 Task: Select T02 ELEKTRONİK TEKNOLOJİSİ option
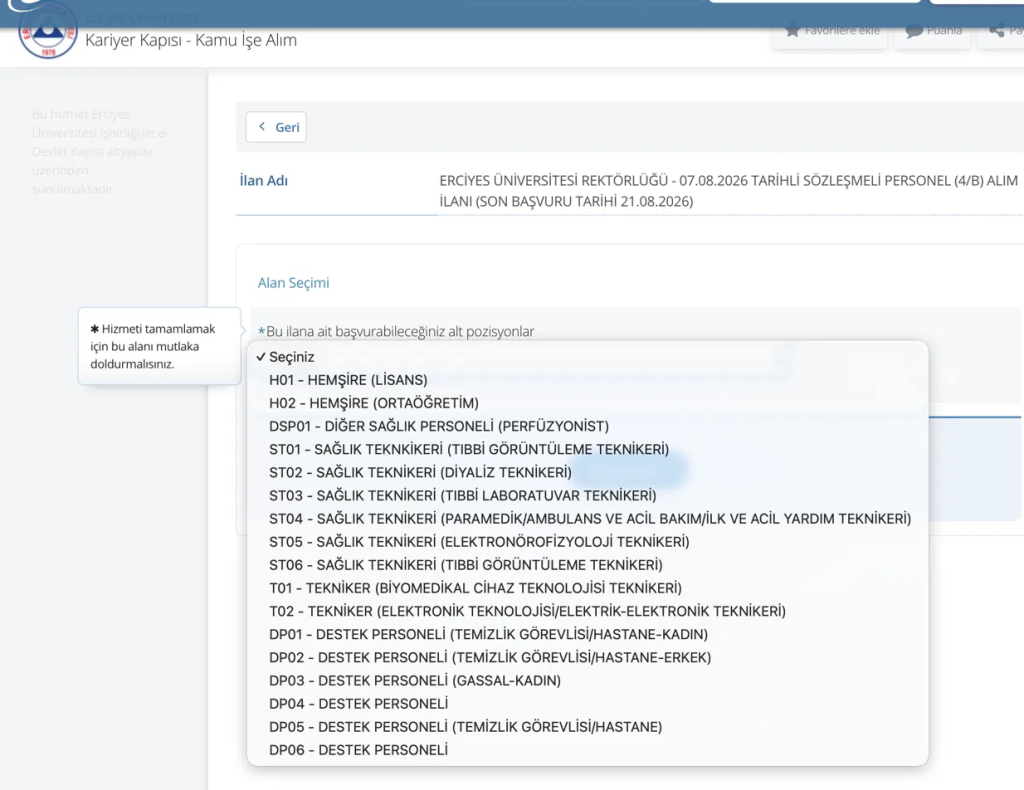(587, 611)
